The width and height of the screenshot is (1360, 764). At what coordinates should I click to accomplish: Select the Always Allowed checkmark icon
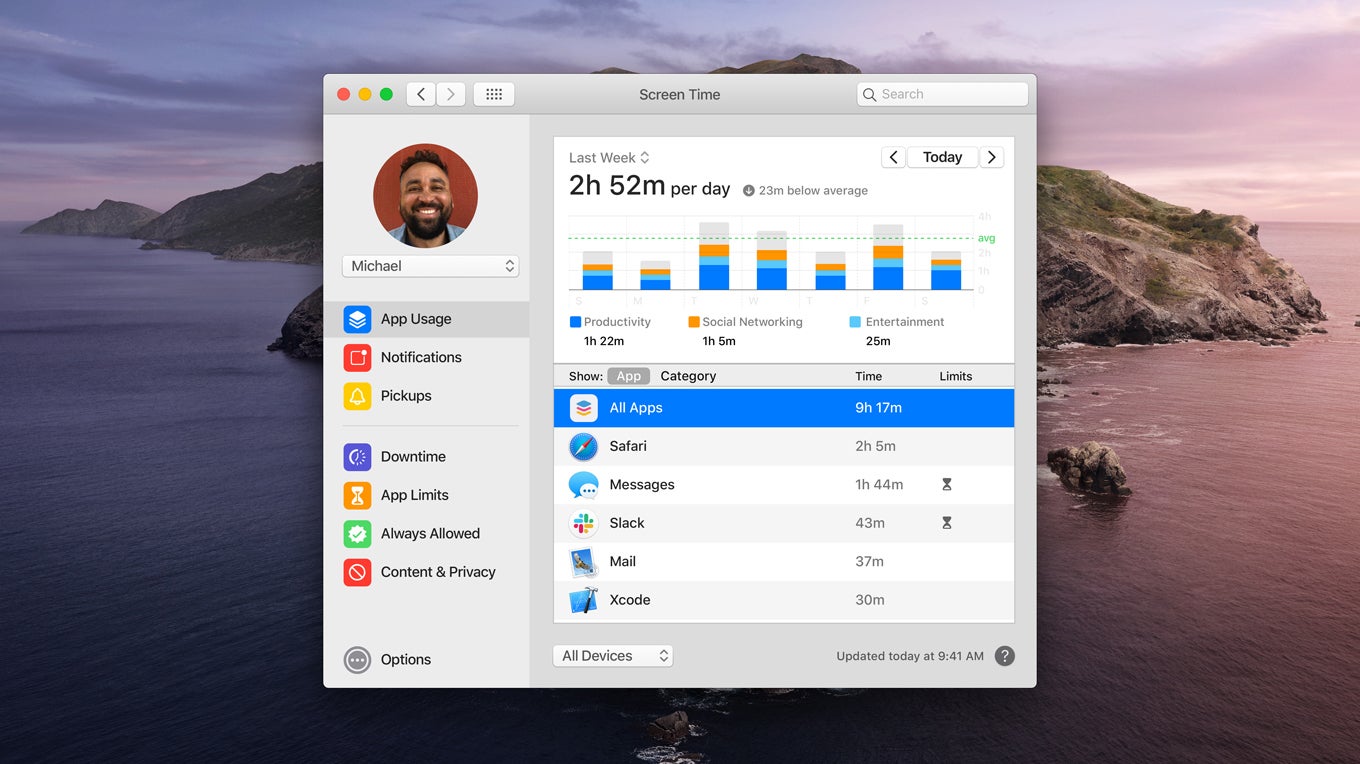(357, 534)
